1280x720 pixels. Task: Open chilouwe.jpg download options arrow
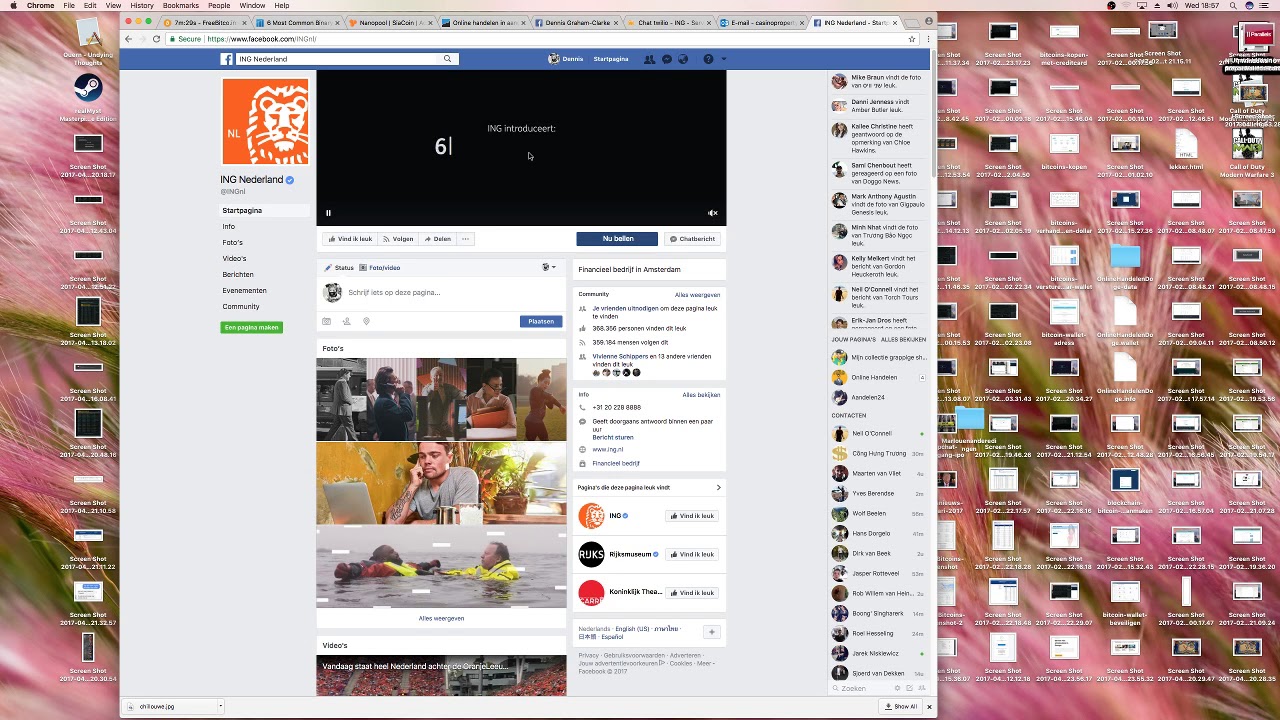click(x=220, y=707)
